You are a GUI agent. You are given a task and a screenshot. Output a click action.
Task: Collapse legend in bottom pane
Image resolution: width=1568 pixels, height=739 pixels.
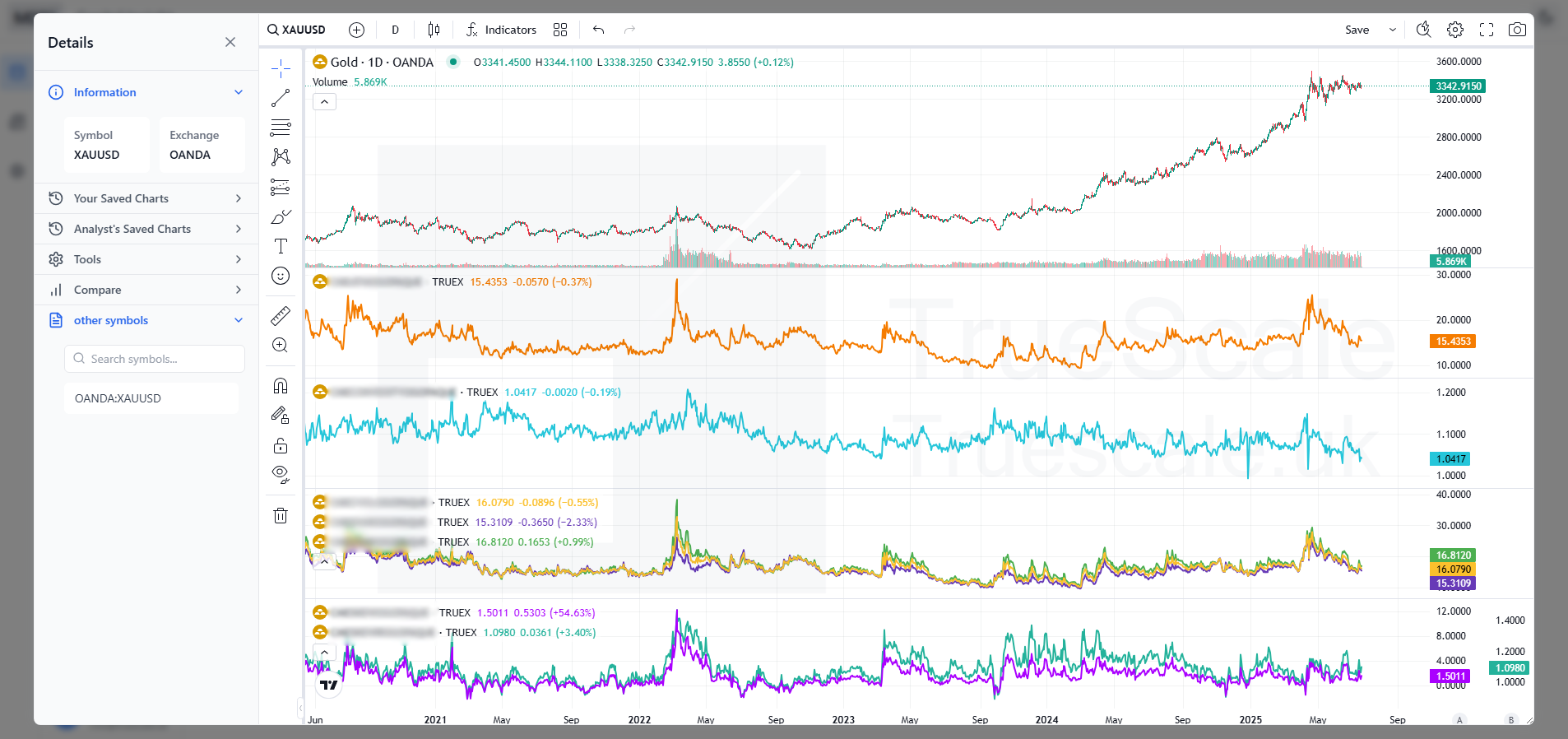pos(324,652)
